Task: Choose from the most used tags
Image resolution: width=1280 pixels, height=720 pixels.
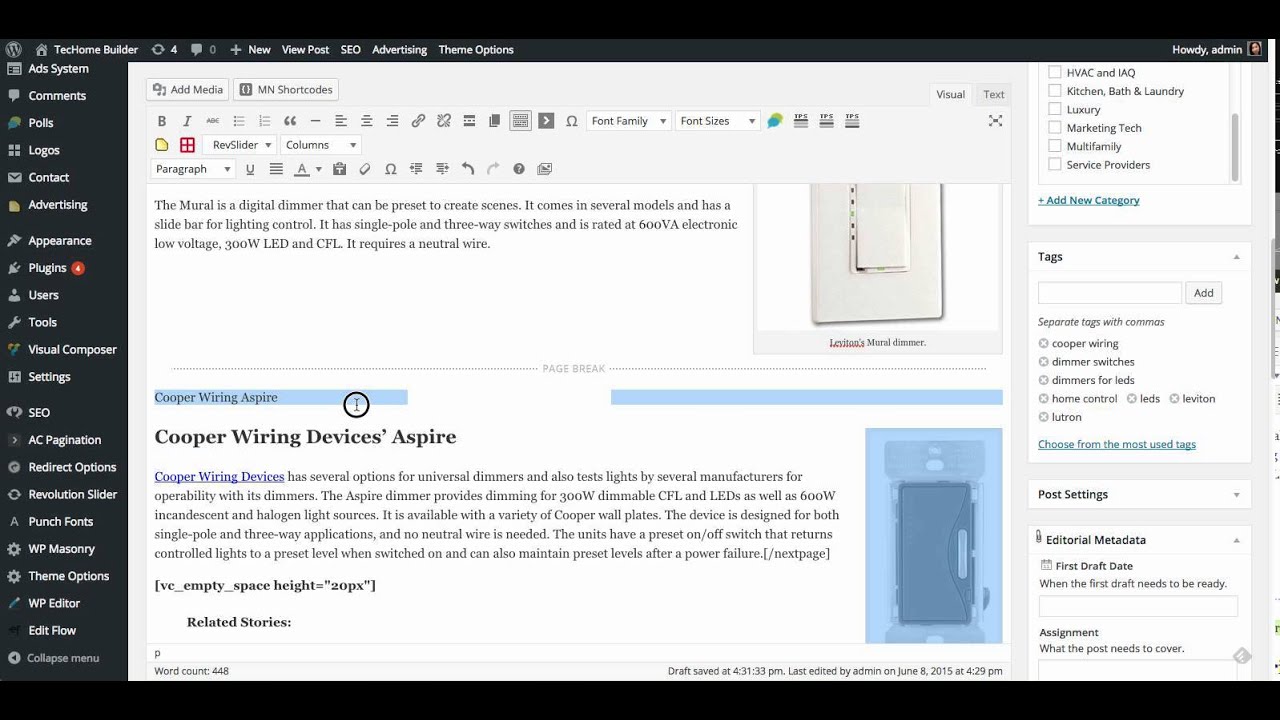Action: coord(1117,444)
